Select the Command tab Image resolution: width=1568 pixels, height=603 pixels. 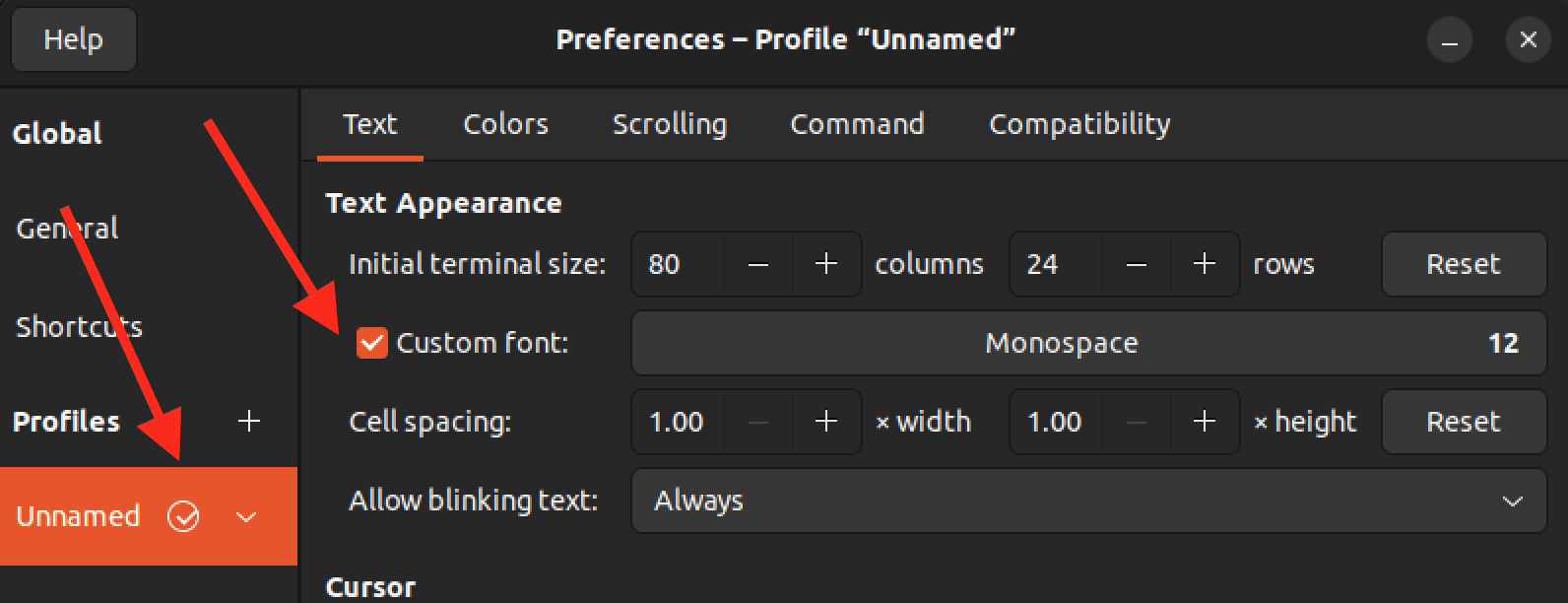856,124
